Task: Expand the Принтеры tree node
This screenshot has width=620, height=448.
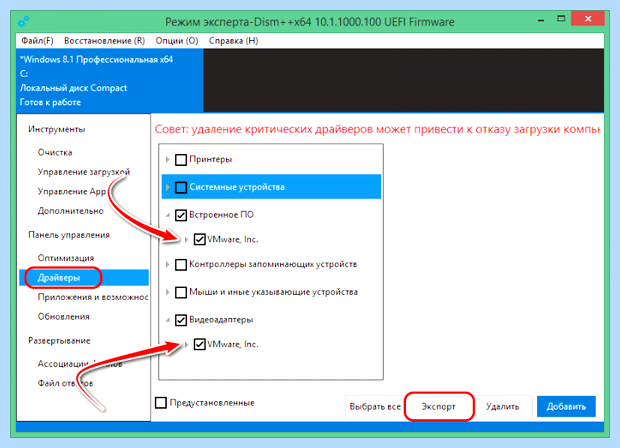Action: pyautogui.click(x=168, y=160)
